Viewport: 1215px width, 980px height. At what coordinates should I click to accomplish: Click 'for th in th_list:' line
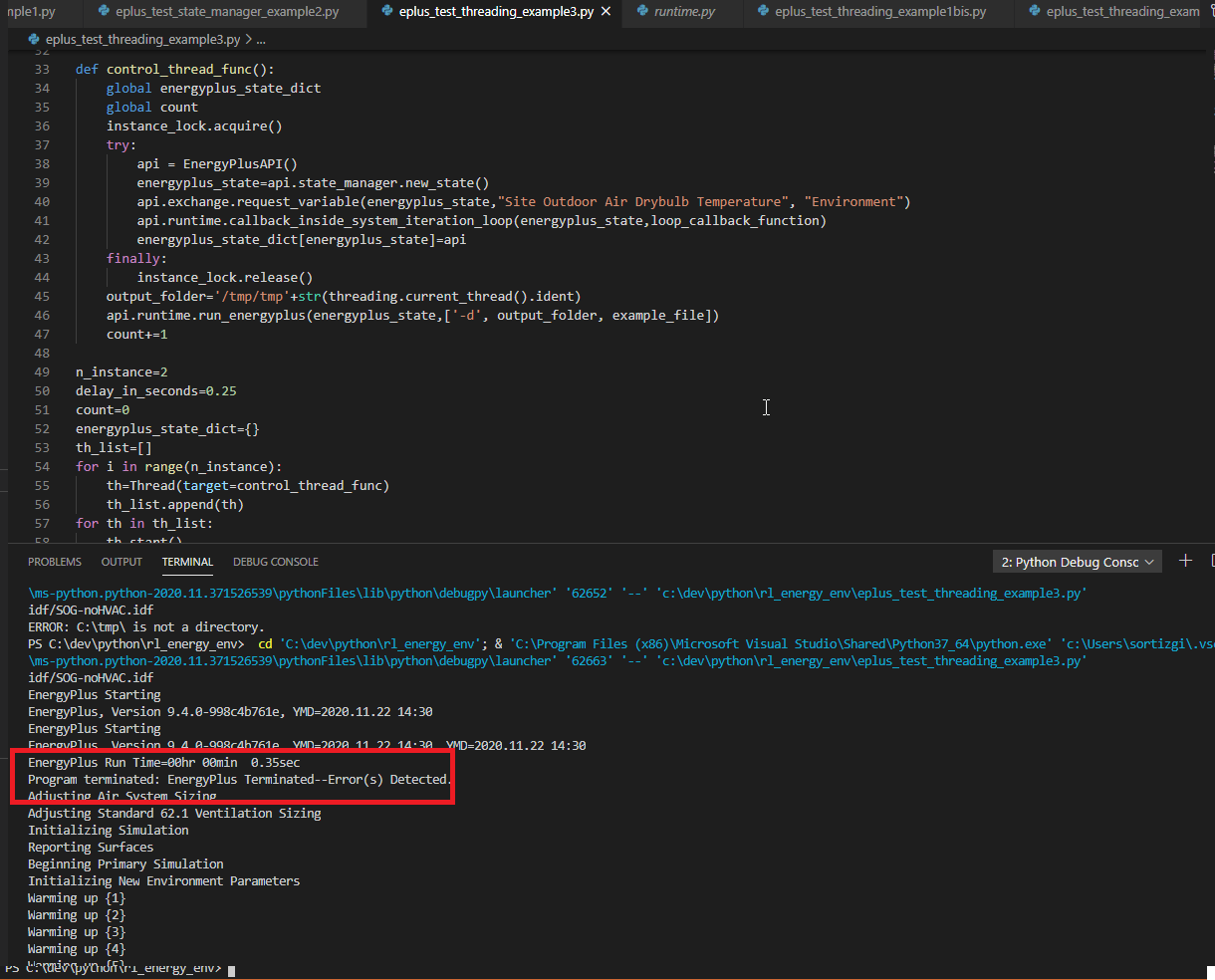(144, 524)
